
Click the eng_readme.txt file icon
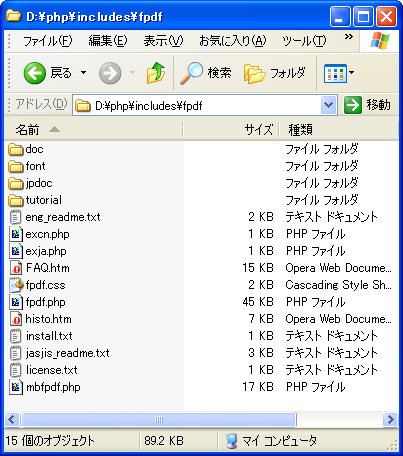(x=16, y=217)
